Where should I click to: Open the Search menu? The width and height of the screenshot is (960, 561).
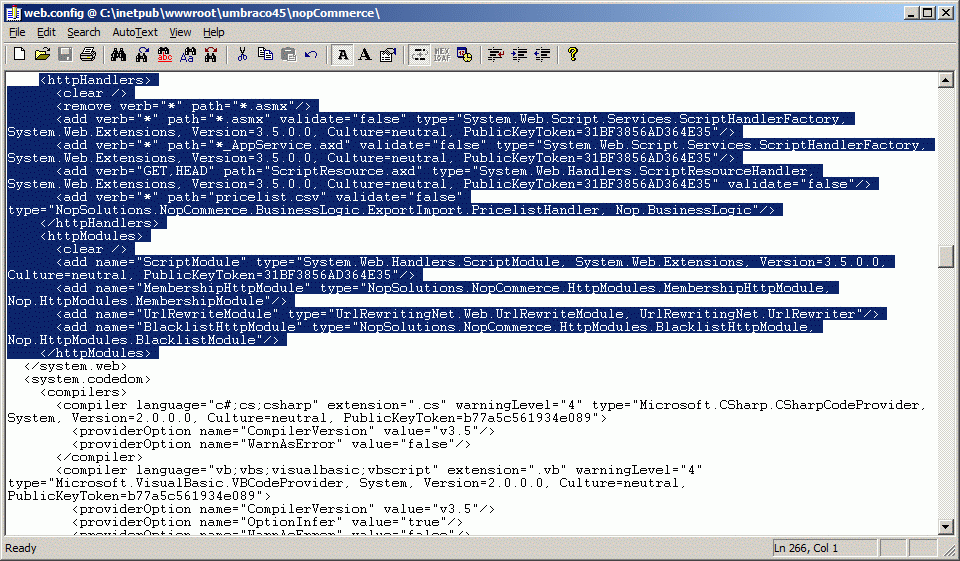click(x=84, y=32)
